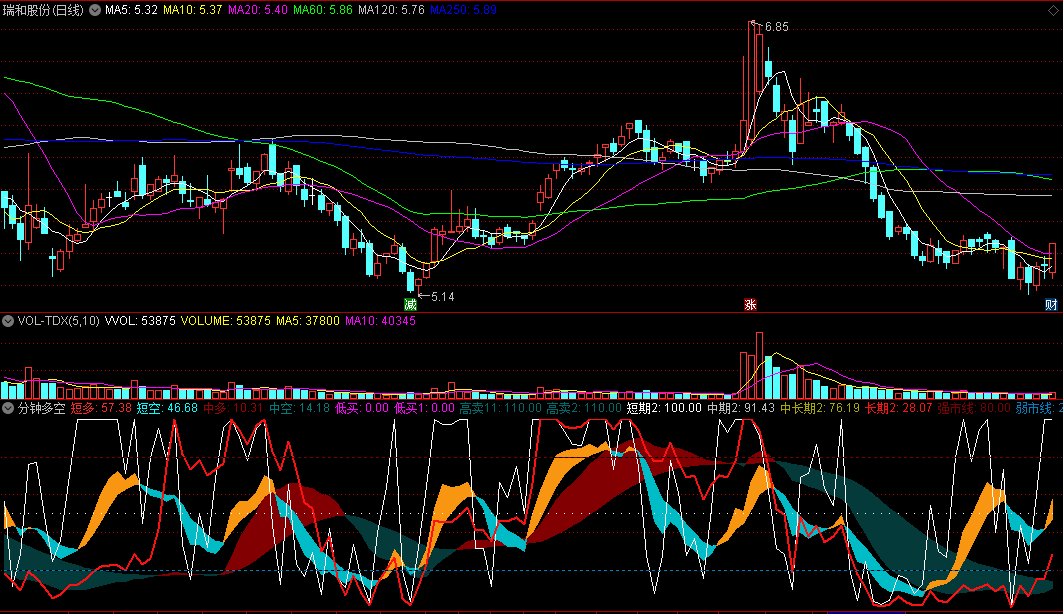Select the 高卖11: 110.00 value

pos(500,408)
